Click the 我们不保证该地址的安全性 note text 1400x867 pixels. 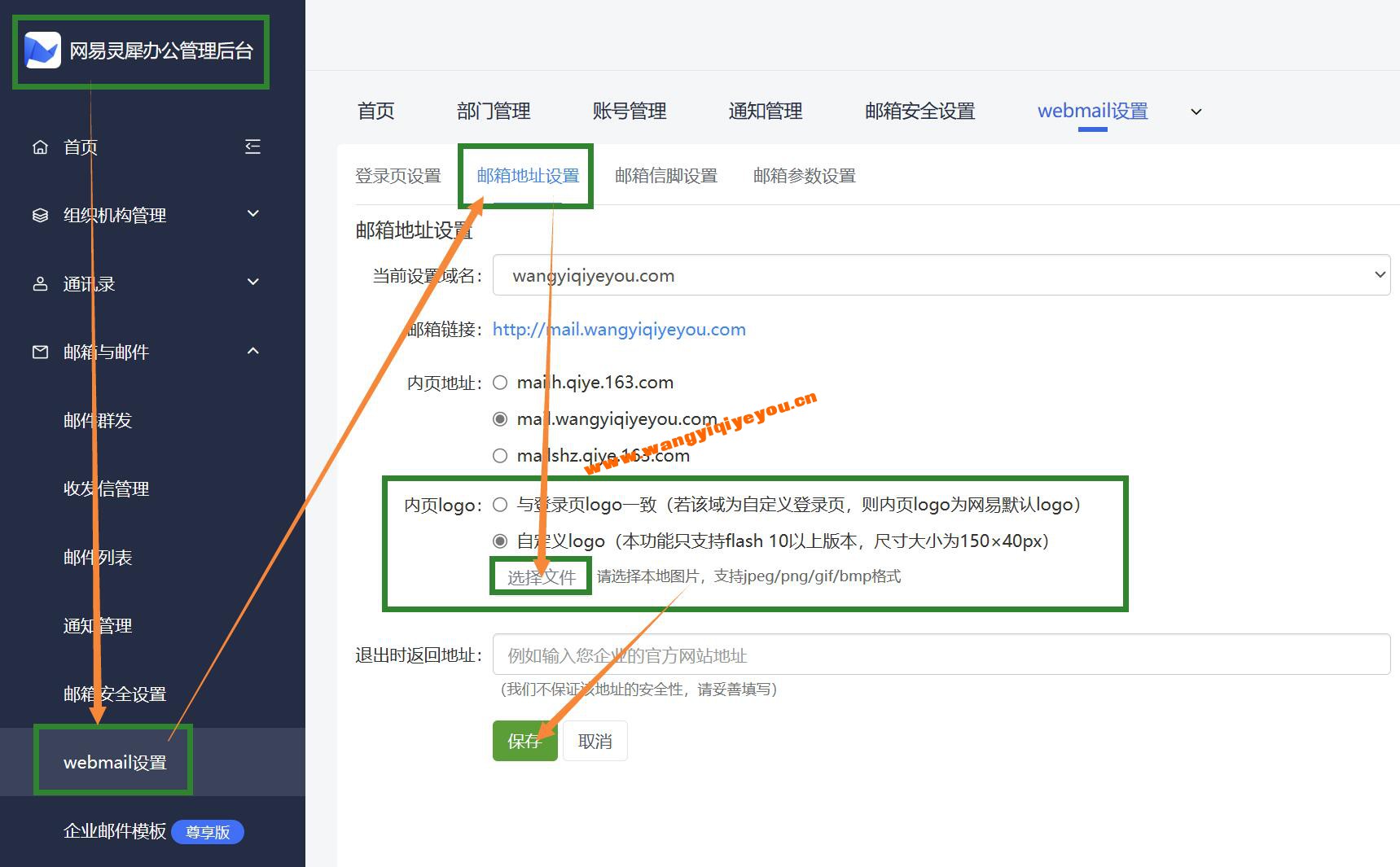(x=639, y=690)
